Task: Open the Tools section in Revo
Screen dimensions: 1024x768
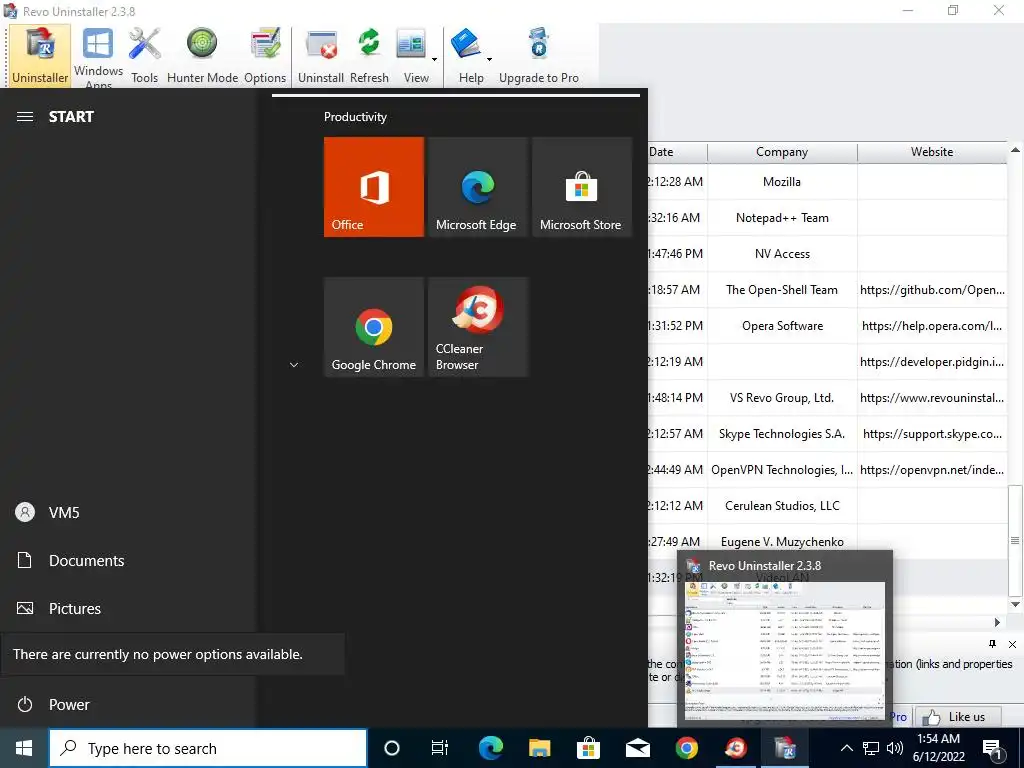Action: (x=144, y=56)
